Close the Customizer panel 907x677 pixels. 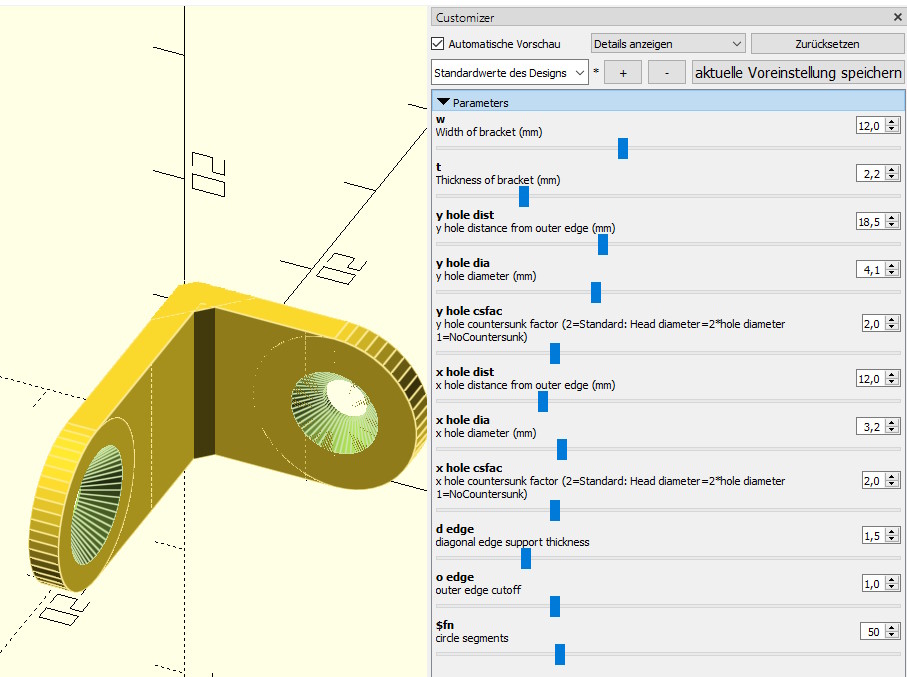pyautogui.click(x=897, y=17)
